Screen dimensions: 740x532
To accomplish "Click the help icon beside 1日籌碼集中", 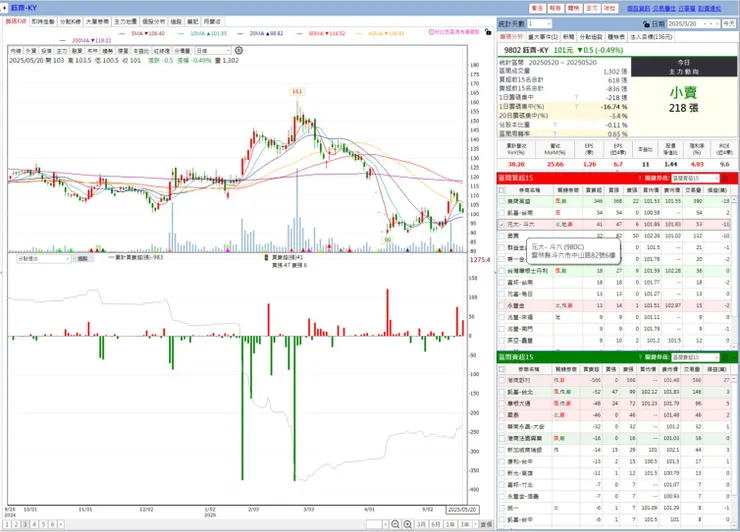I will pyautogui.click(x=576, y=97).
